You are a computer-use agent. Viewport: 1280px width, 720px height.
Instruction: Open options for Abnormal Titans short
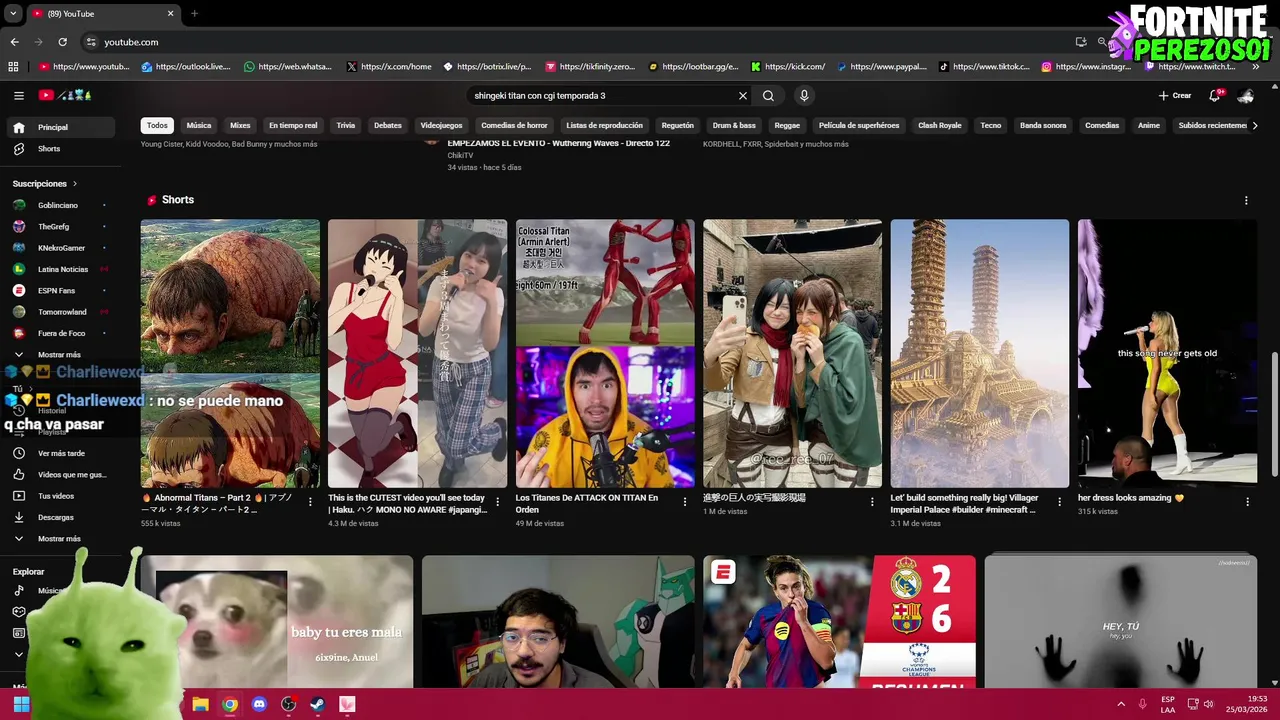310,502
